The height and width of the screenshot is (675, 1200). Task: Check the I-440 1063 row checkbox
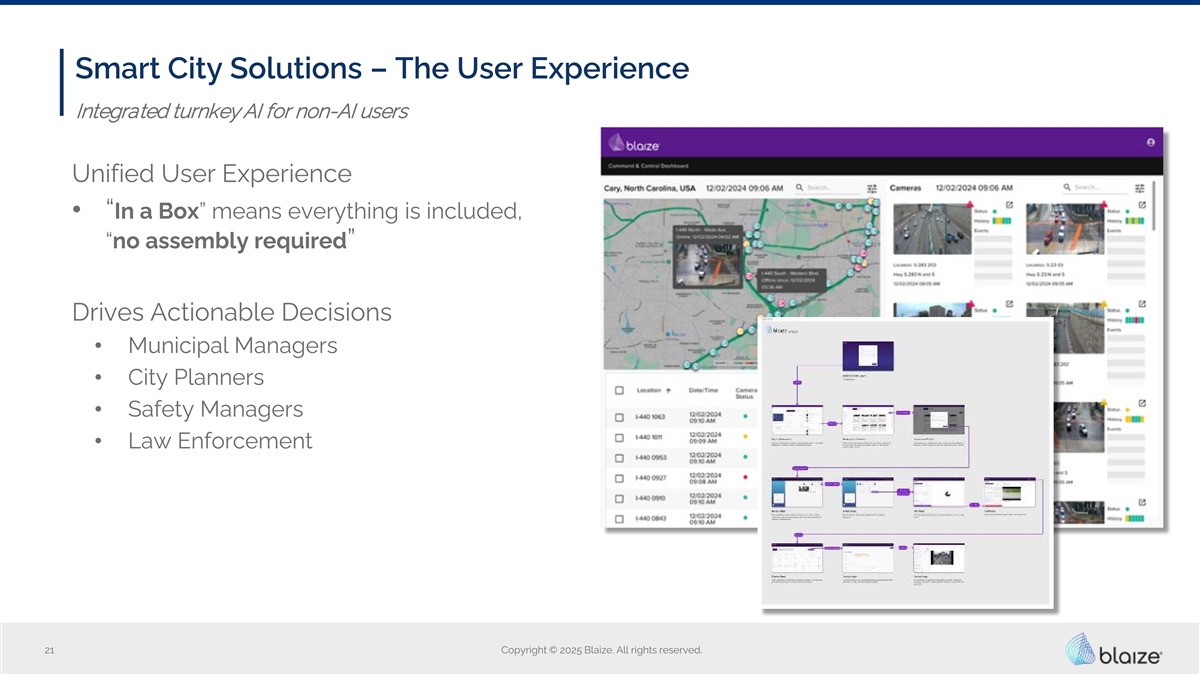point(620,417)
